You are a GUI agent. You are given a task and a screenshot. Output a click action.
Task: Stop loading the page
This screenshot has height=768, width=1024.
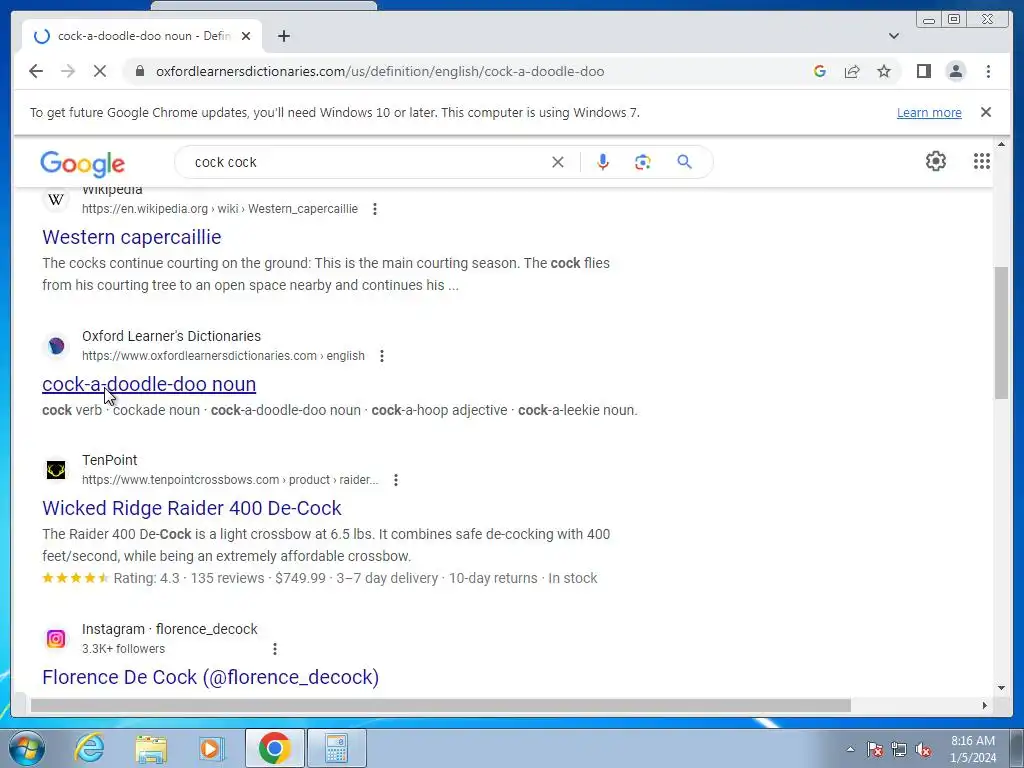[x=99, y=71]
